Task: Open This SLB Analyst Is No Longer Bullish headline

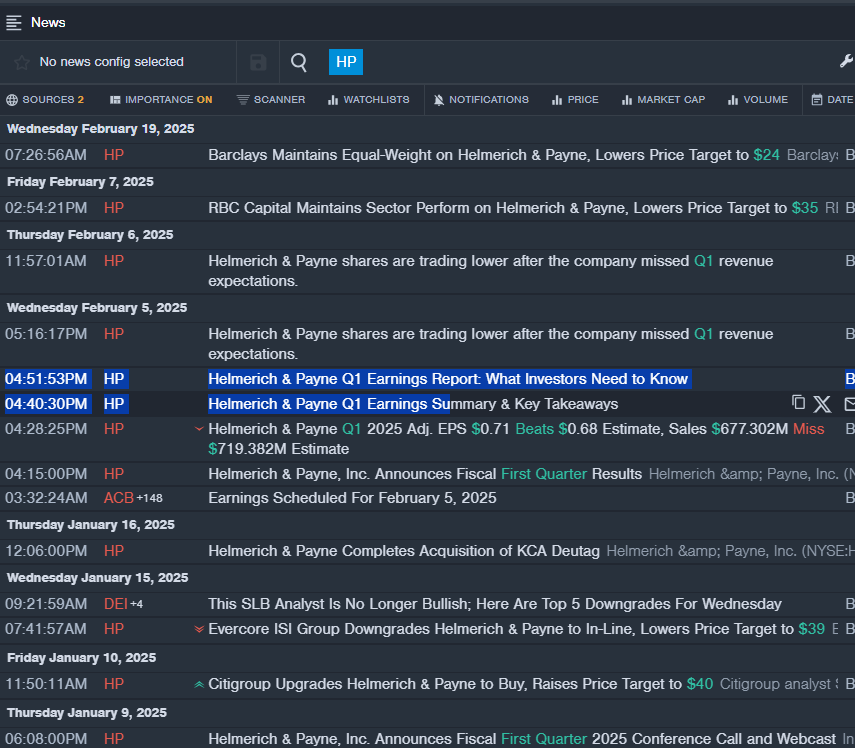Action: [x=495, y=604]
